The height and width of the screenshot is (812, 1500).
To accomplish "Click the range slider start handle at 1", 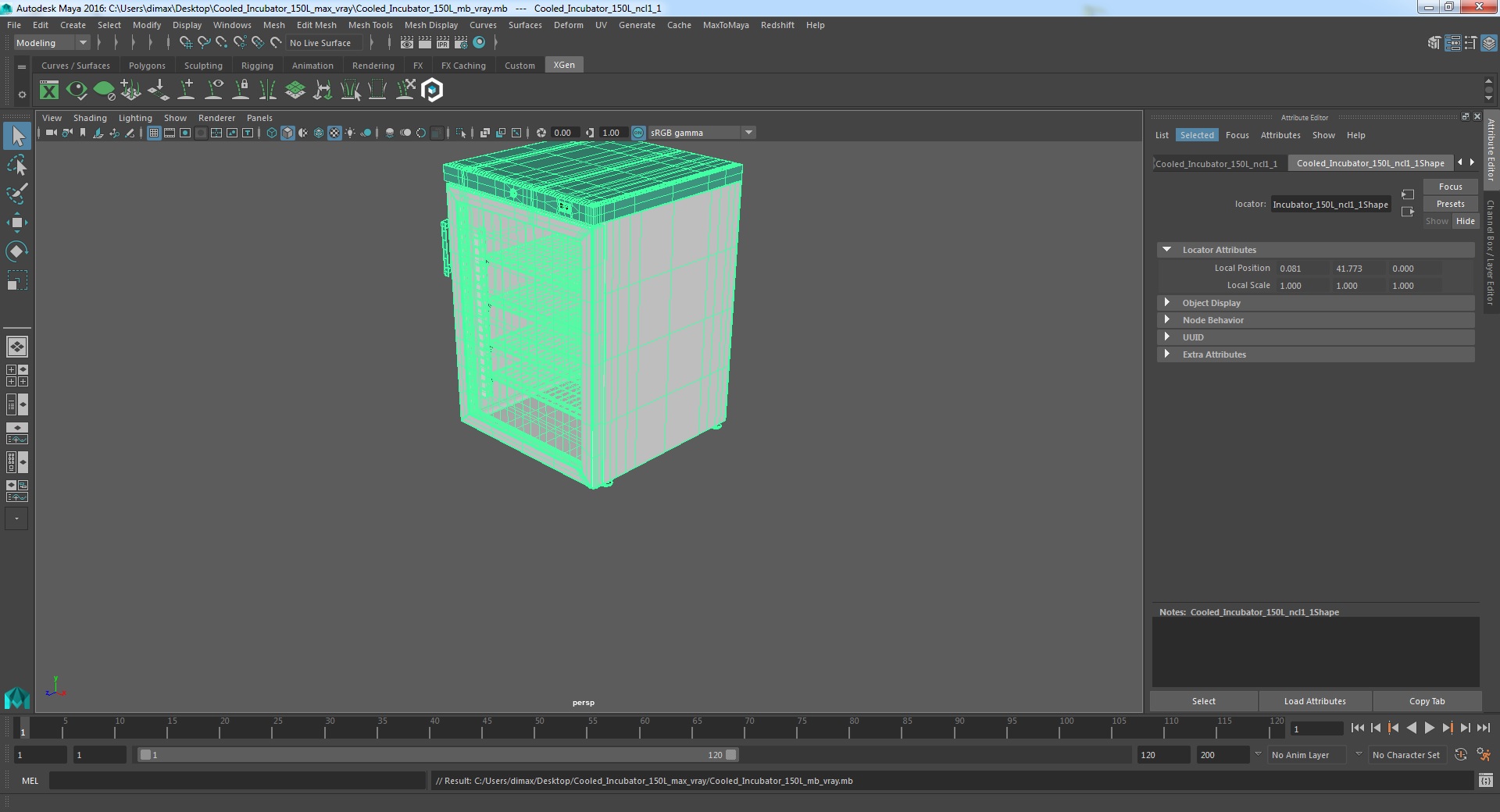I will tap(145, 755).
